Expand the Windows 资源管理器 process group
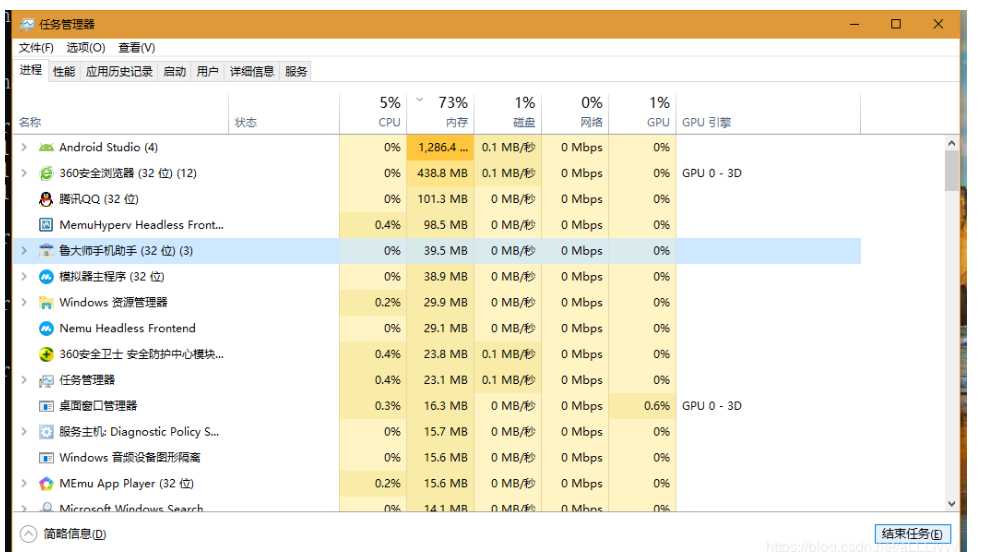The image size is (984, 552). pos(24,302)
